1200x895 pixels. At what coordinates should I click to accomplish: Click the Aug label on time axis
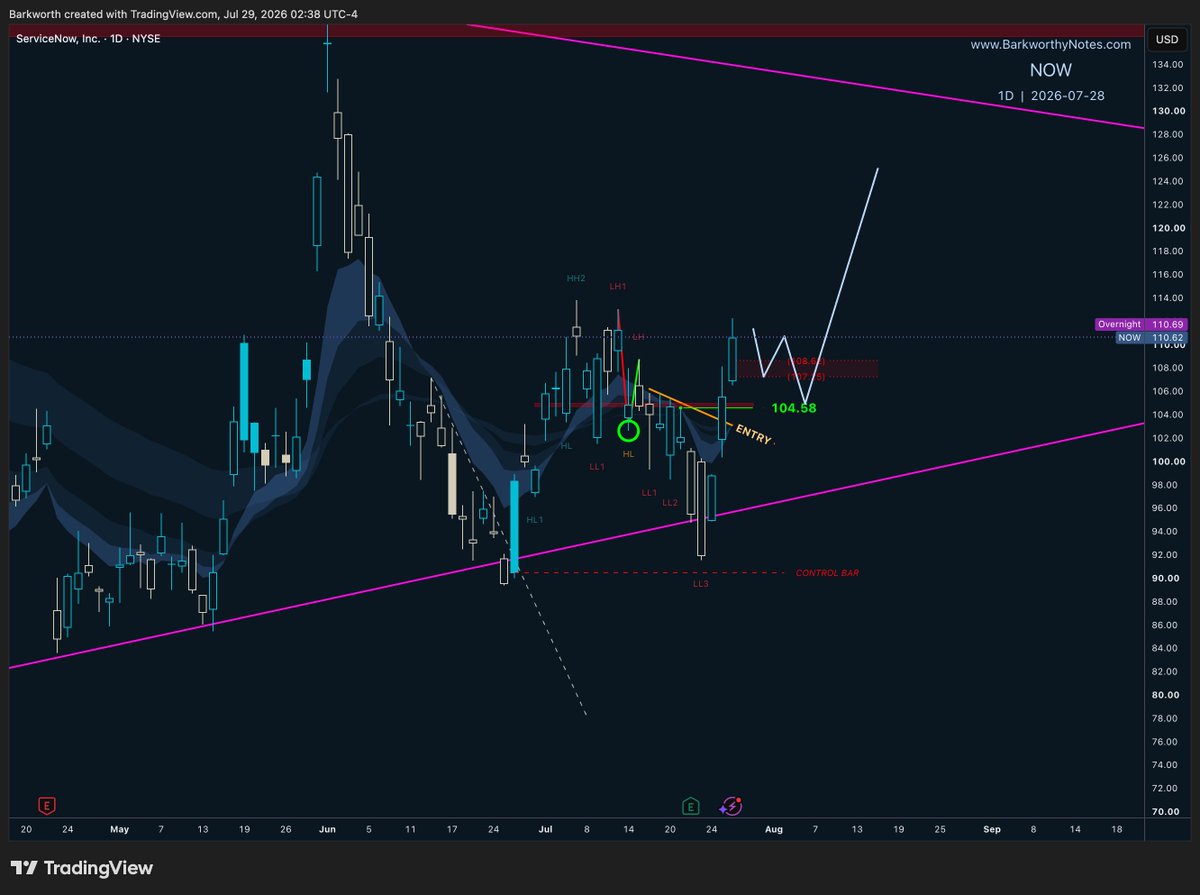point(773,829)
